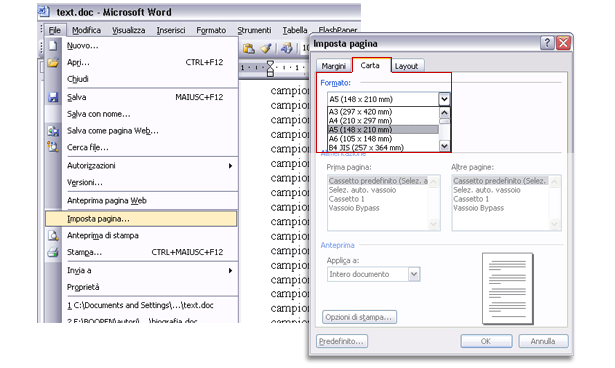Open recent file text.doc
This screenshot has width=615, height=368.
pyautogui.click(x=142, y=305)
